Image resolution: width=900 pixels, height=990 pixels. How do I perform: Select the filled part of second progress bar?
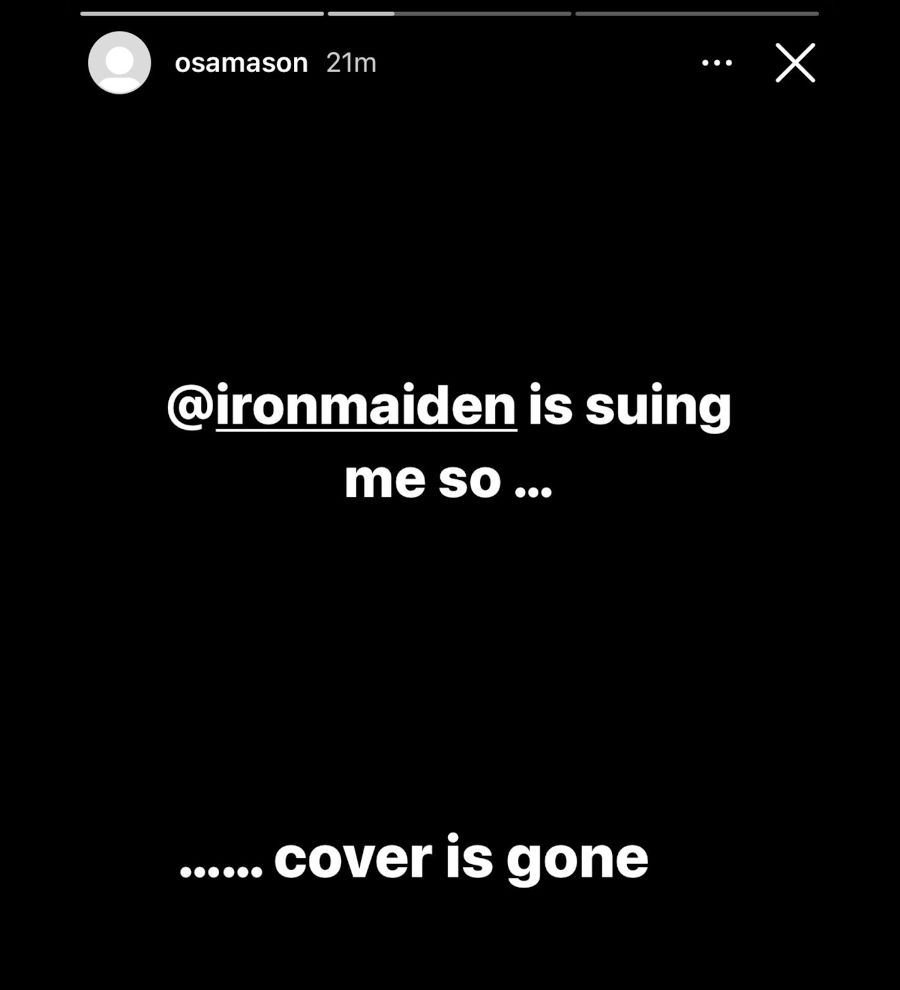(361, 13)
